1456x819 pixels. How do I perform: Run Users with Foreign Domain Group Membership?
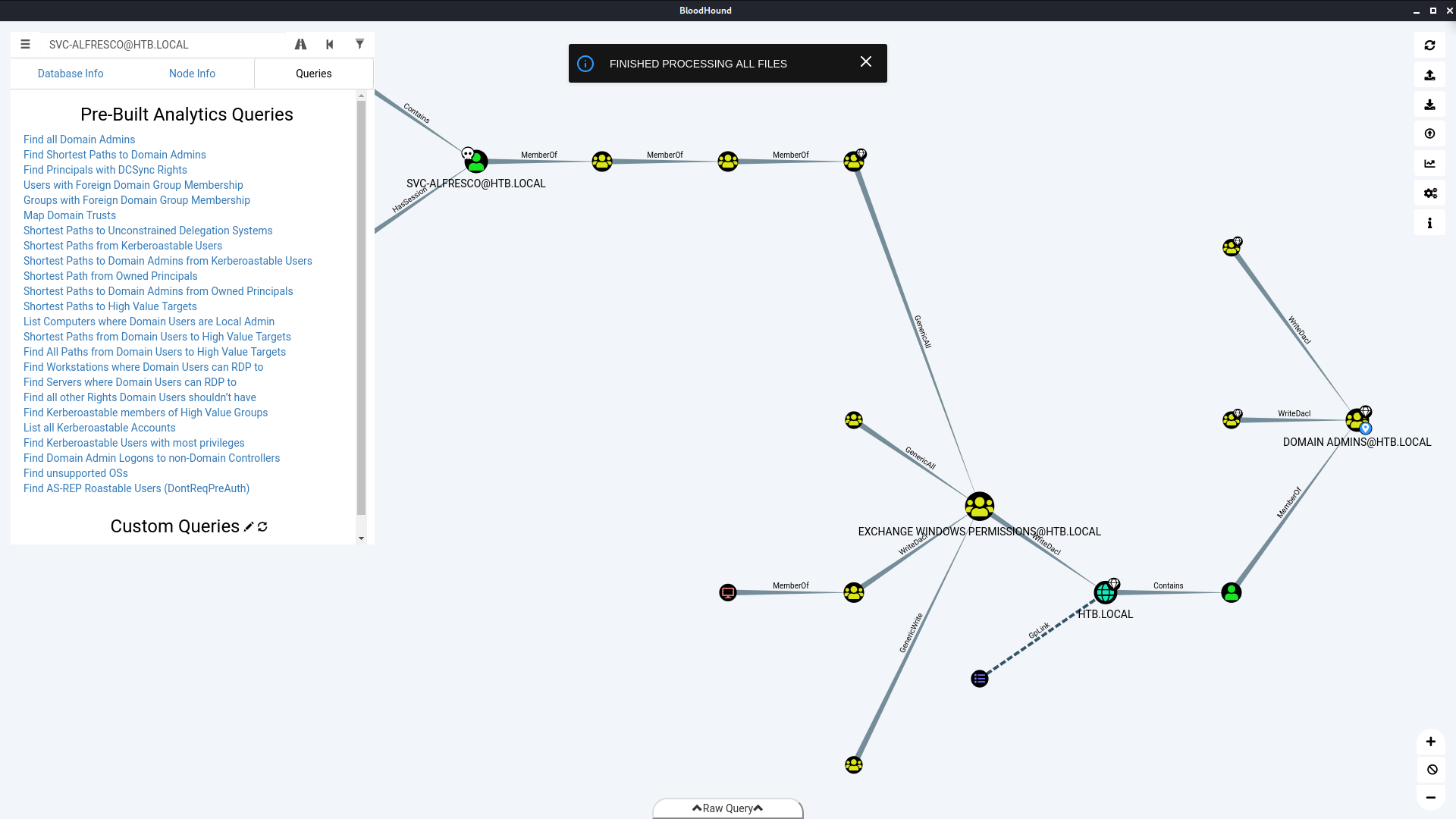pos(133,185)
